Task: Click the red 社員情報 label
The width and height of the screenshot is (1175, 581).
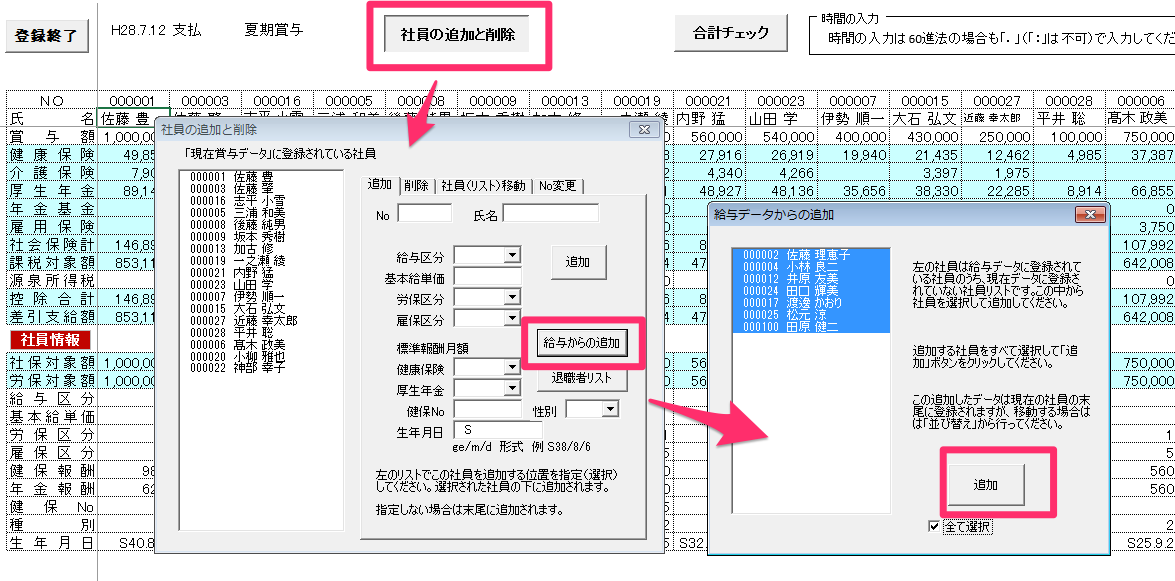Action: [x=49, y=340]
